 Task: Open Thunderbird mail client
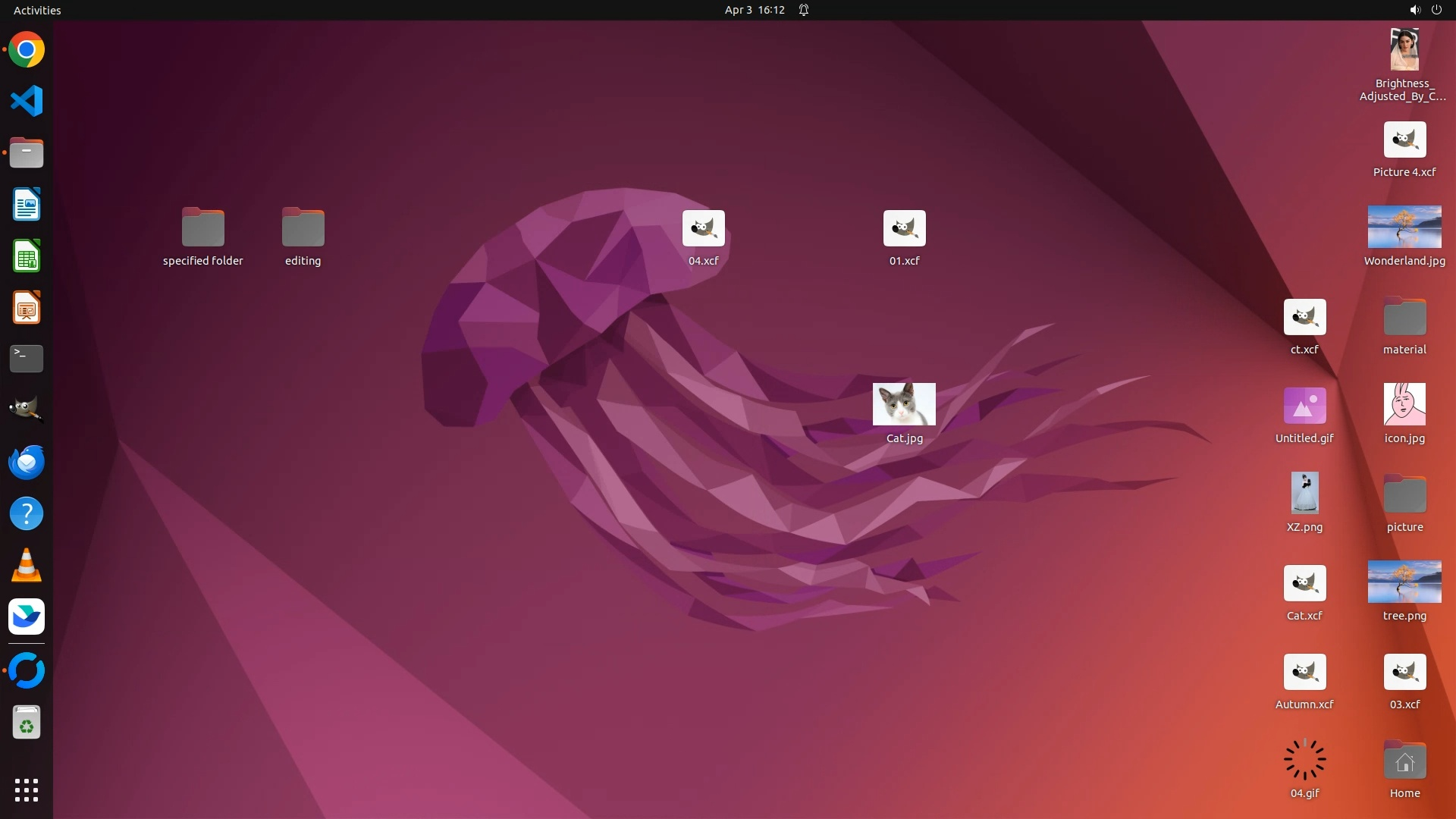[x=27, y=462]
